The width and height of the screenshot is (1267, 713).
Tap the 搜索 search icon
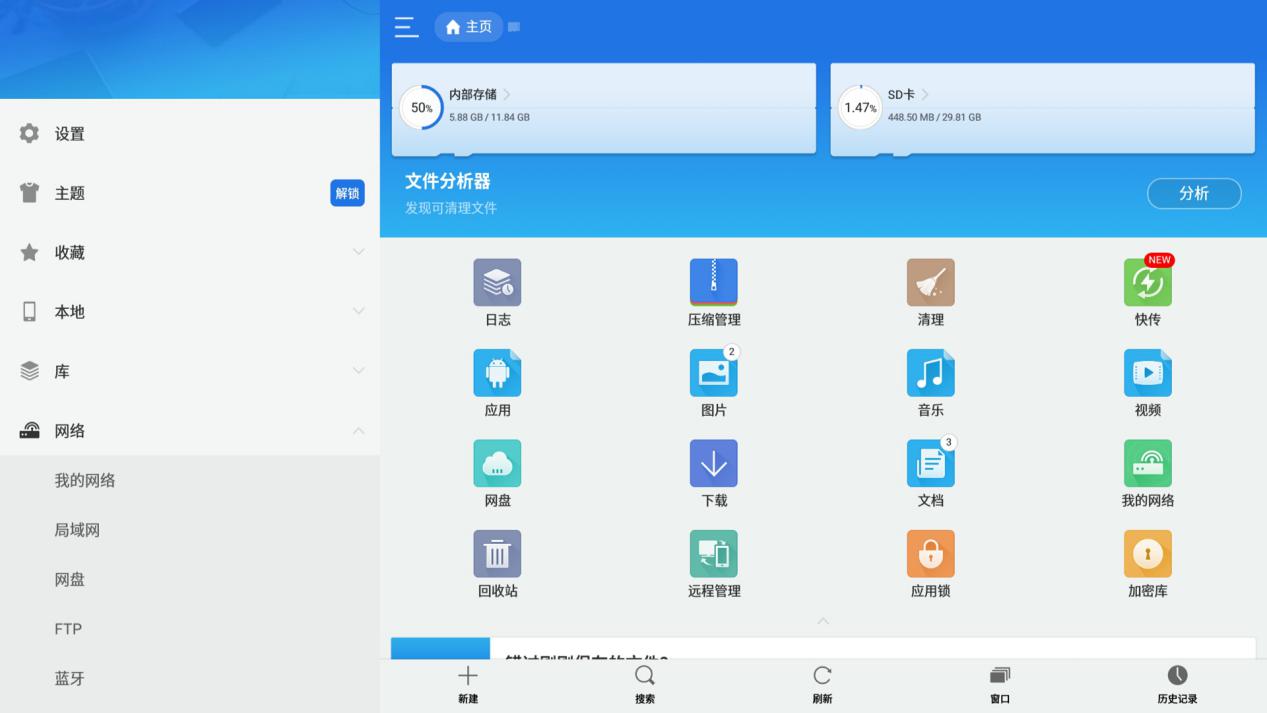[645, 676]
